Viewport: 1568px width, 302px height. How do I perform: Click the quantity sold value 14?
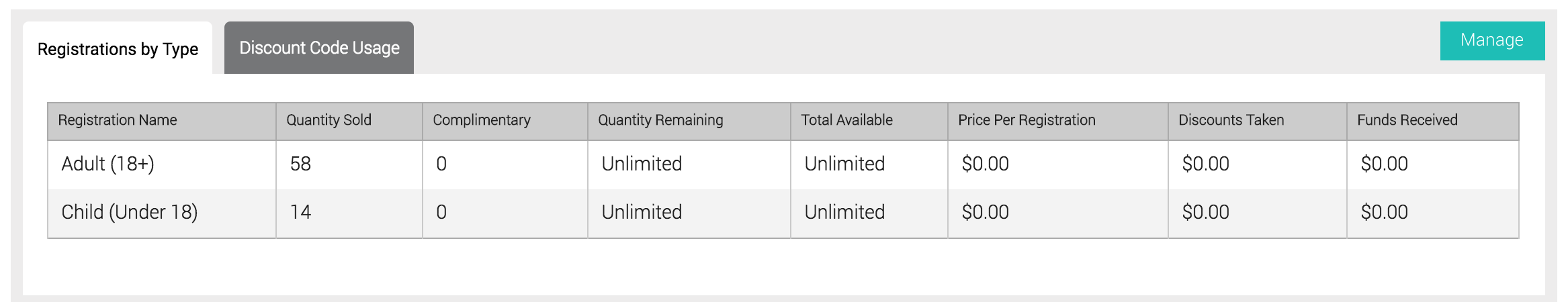click(x=300, y=212)
